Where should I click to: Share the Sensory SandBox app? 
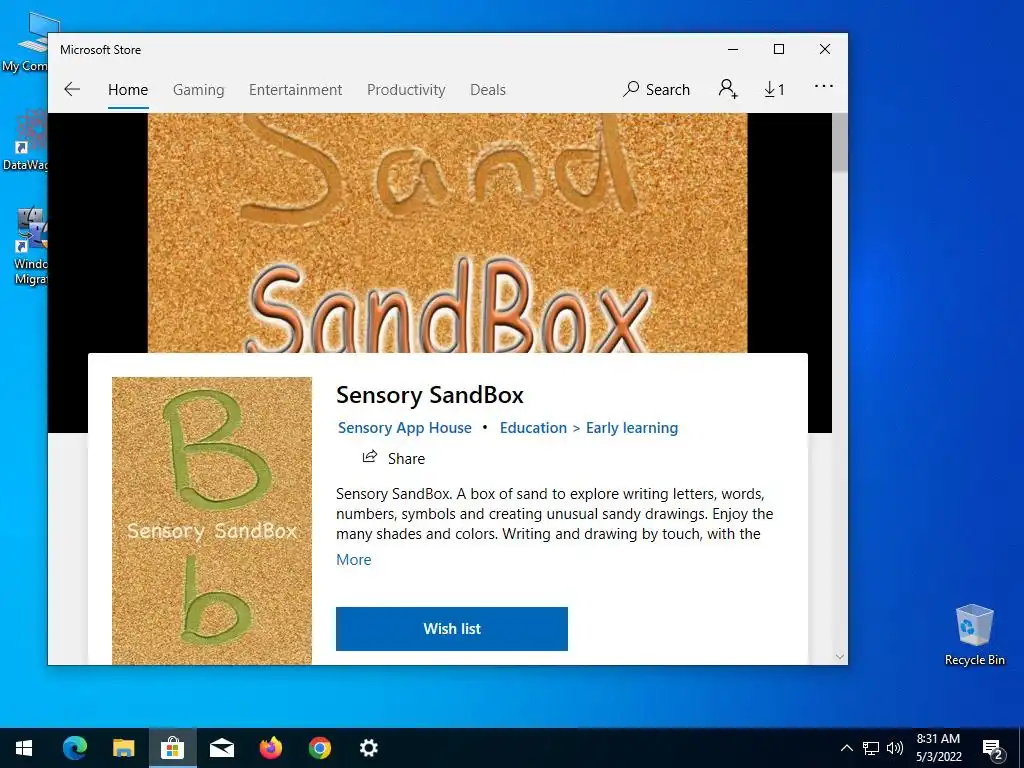[394, 458]
